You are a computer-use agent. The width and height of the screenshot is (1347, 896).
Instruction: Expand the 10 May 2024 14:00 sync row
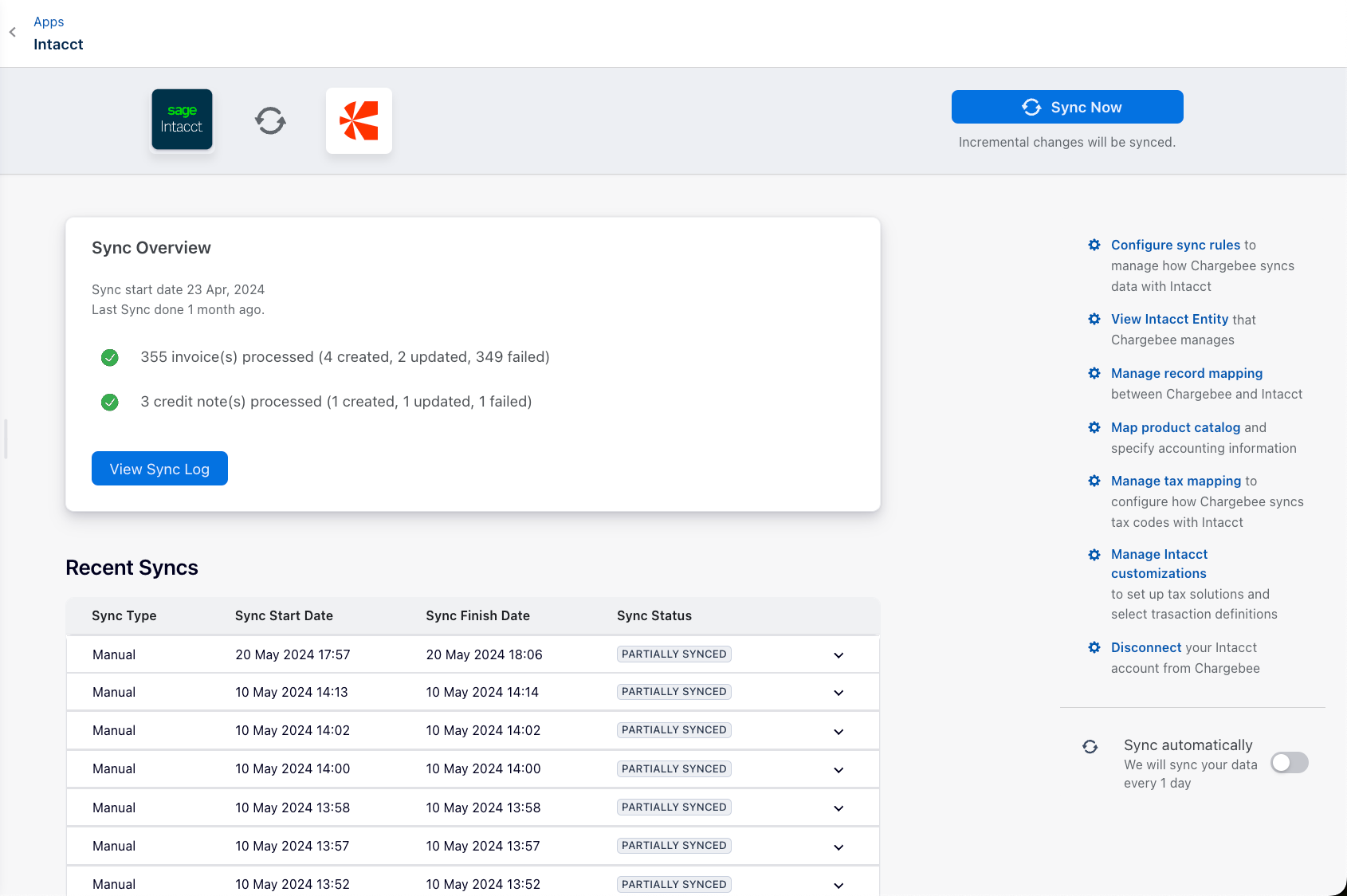coord(838,770)
